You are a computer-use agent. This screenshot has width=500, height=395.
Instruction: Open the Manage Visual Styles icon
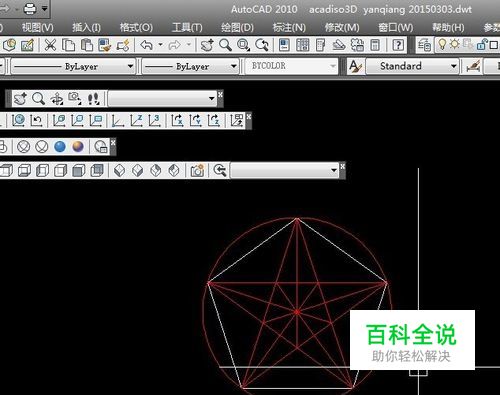click(101, 147)
